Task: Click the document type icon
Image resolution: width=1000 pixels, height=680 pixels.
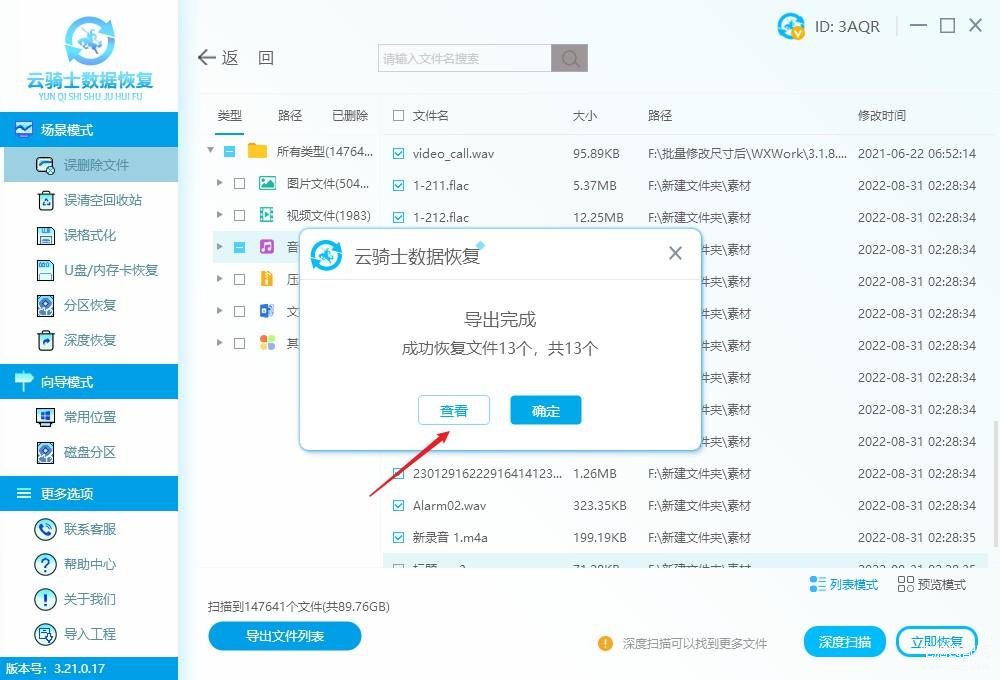Action: (x=267, y=311)
